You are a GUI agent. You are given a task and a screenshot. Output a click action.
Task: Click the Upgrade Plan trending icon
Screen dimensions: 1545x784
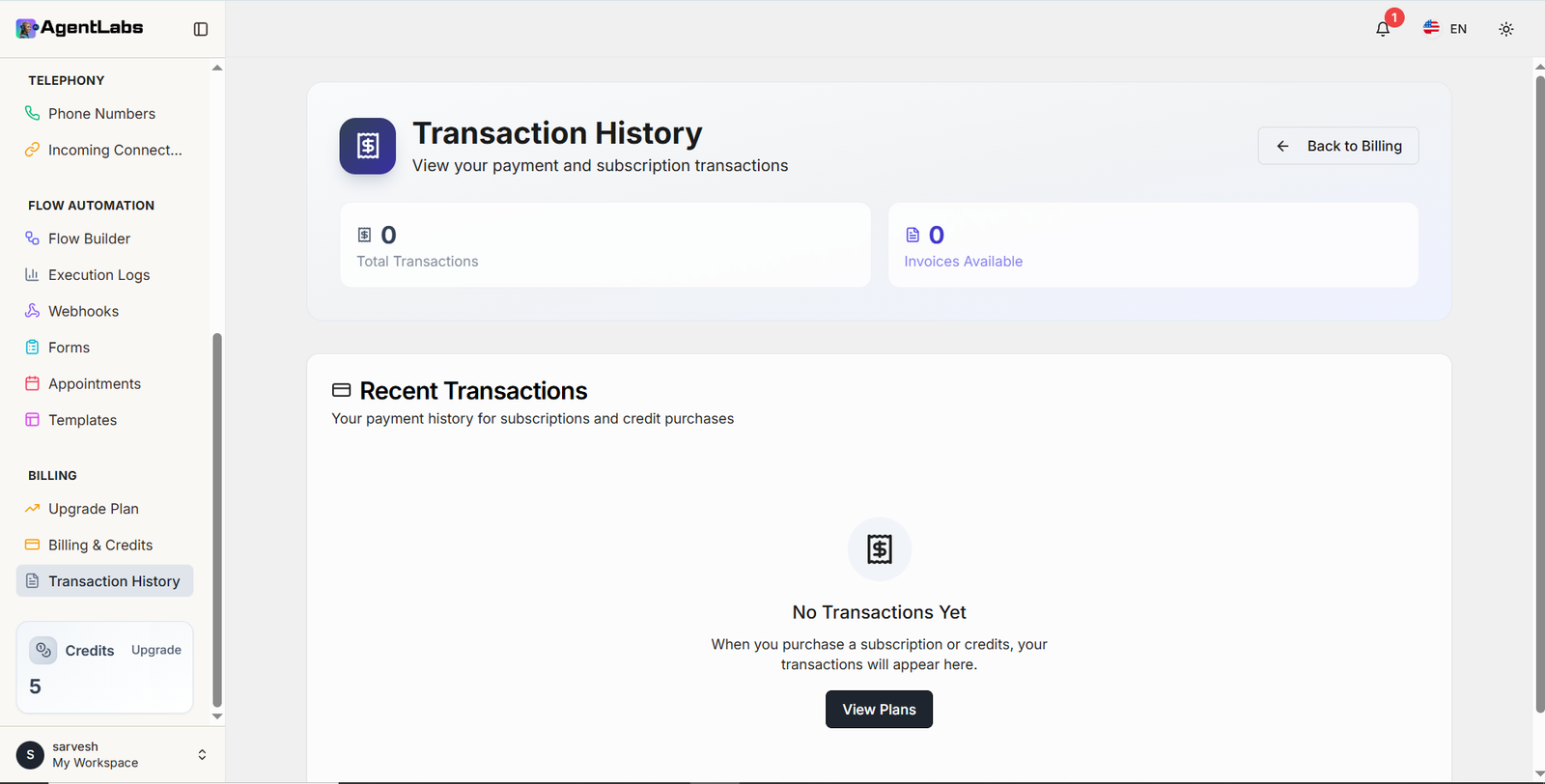[32, 508]
